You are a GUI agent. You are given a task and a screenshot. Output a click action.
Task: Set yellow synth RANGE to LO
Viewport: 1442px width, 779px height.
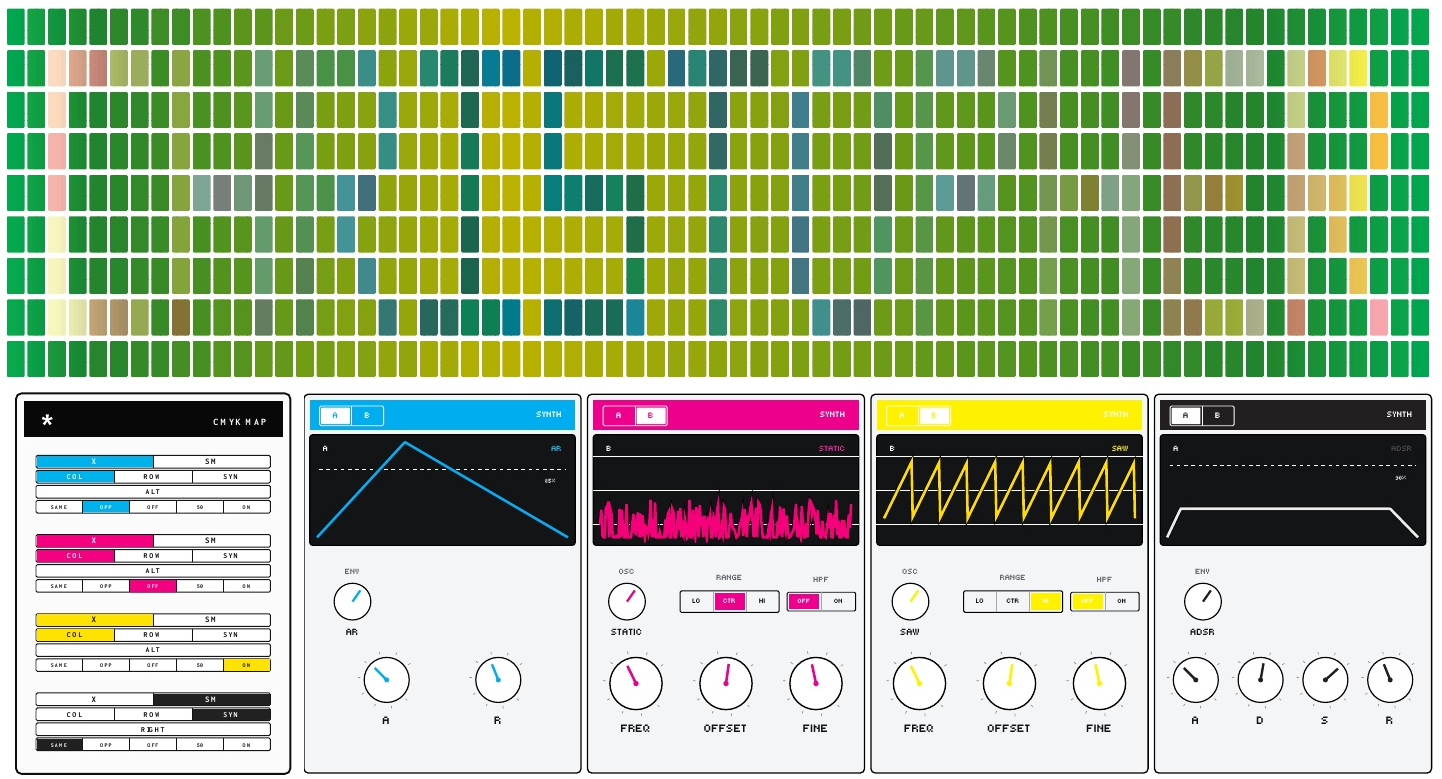(x=980, y=601)
